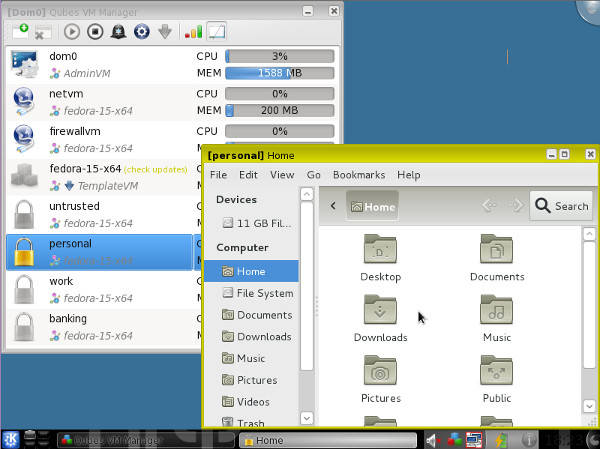Click the Create new VM toolbar icon
Image resolution: width=600 pixels, height=449 pixels.
pyautogui.click(x=20, y=31)
